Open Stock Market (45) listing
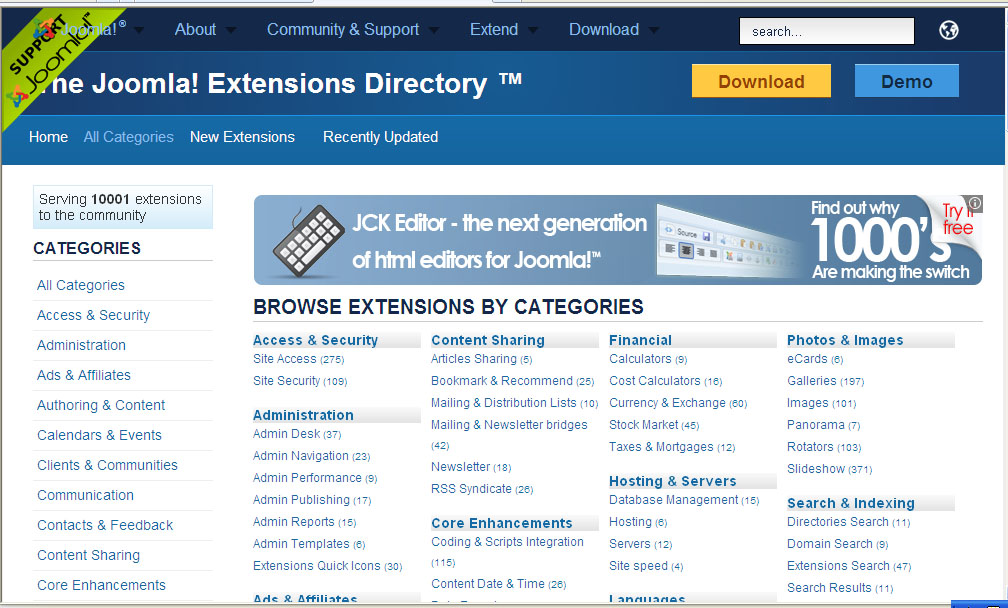1008x608 pixels. click(654, 425)
